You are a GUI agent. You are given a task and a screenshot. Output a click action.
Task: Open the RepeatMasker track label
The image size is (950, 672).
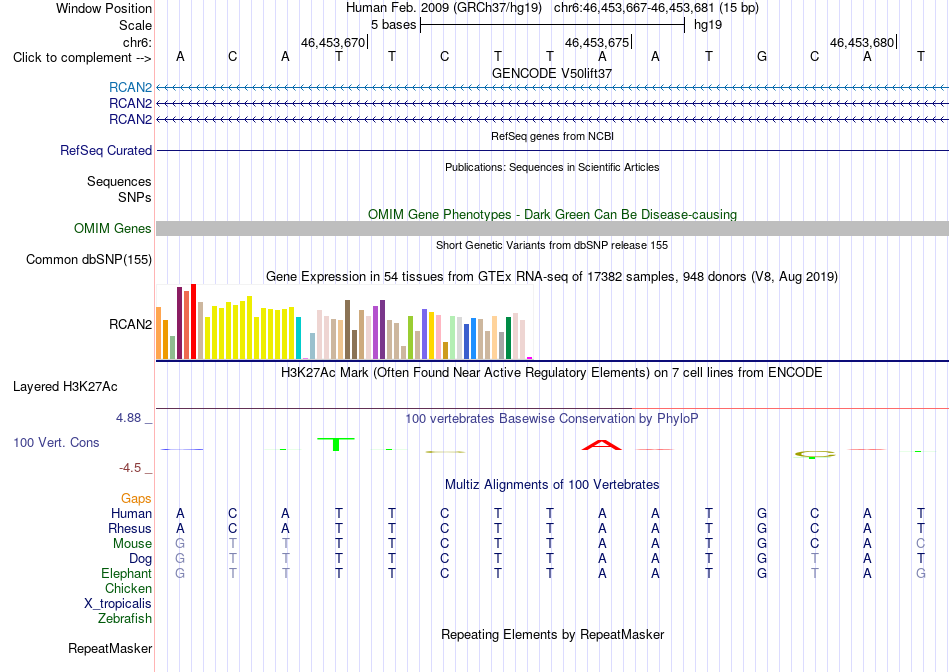click(x=110, y=648)
